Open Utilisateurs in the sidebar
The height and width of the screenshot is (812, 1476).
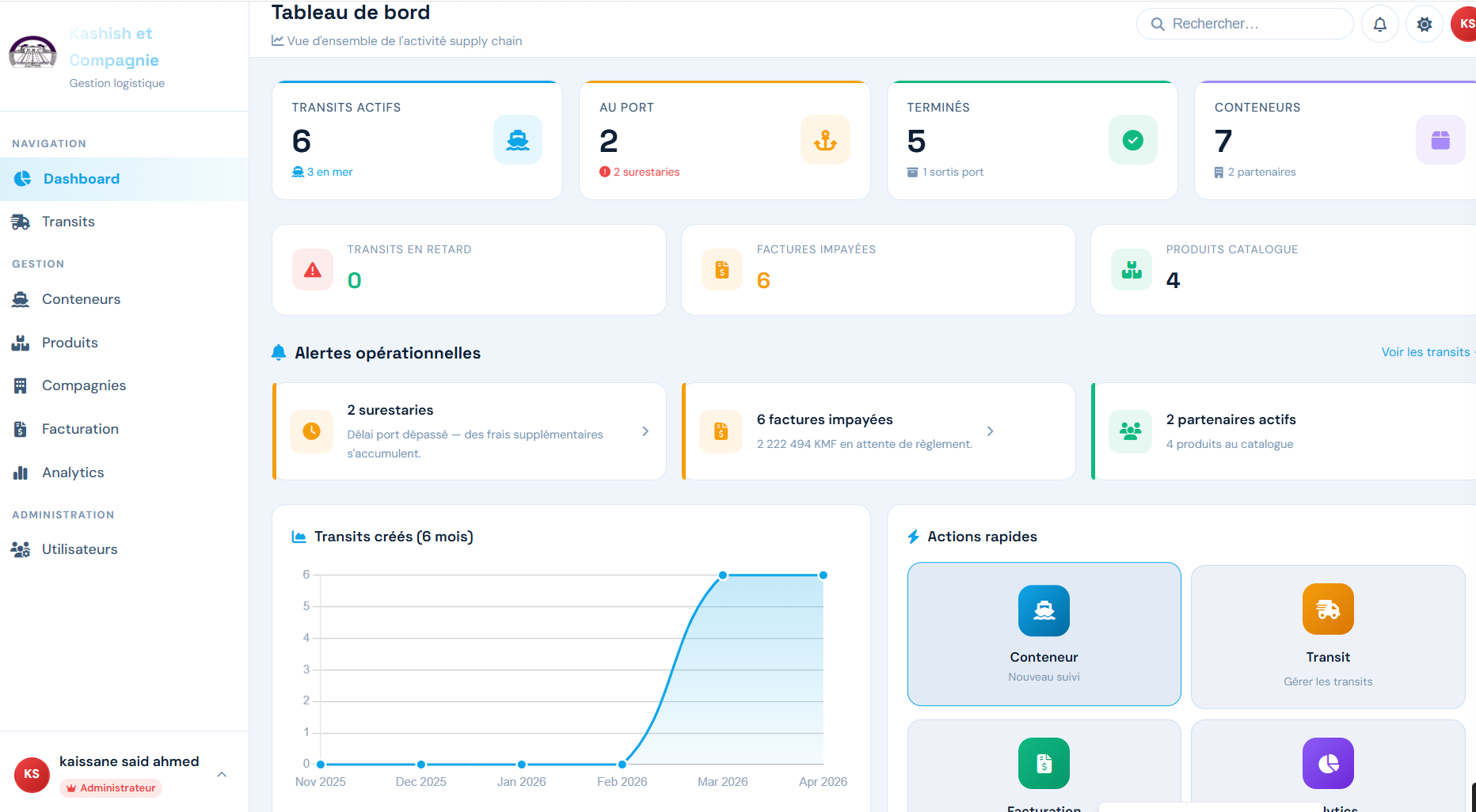click(124, 549)
